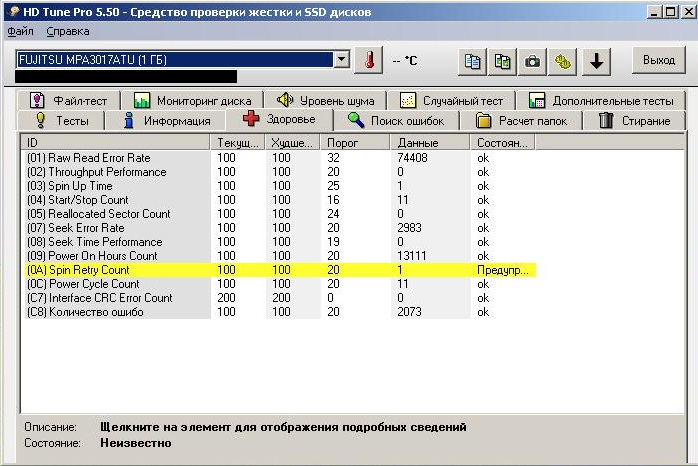Screen dimensions: 698x466
Task: Take a screenshot with camera icon
Action: coord(532,61)
